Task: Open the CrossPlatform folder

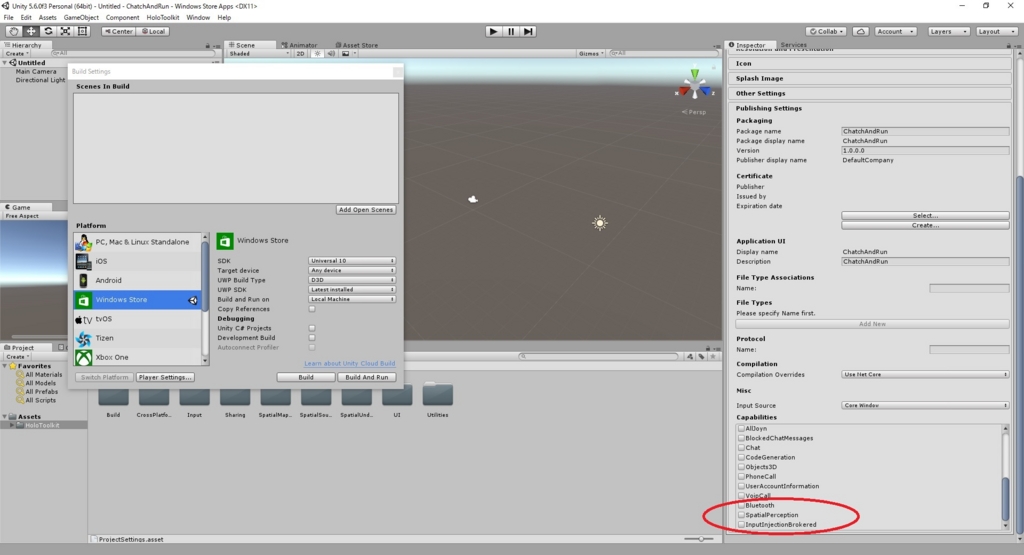Action: coord(154,400)
